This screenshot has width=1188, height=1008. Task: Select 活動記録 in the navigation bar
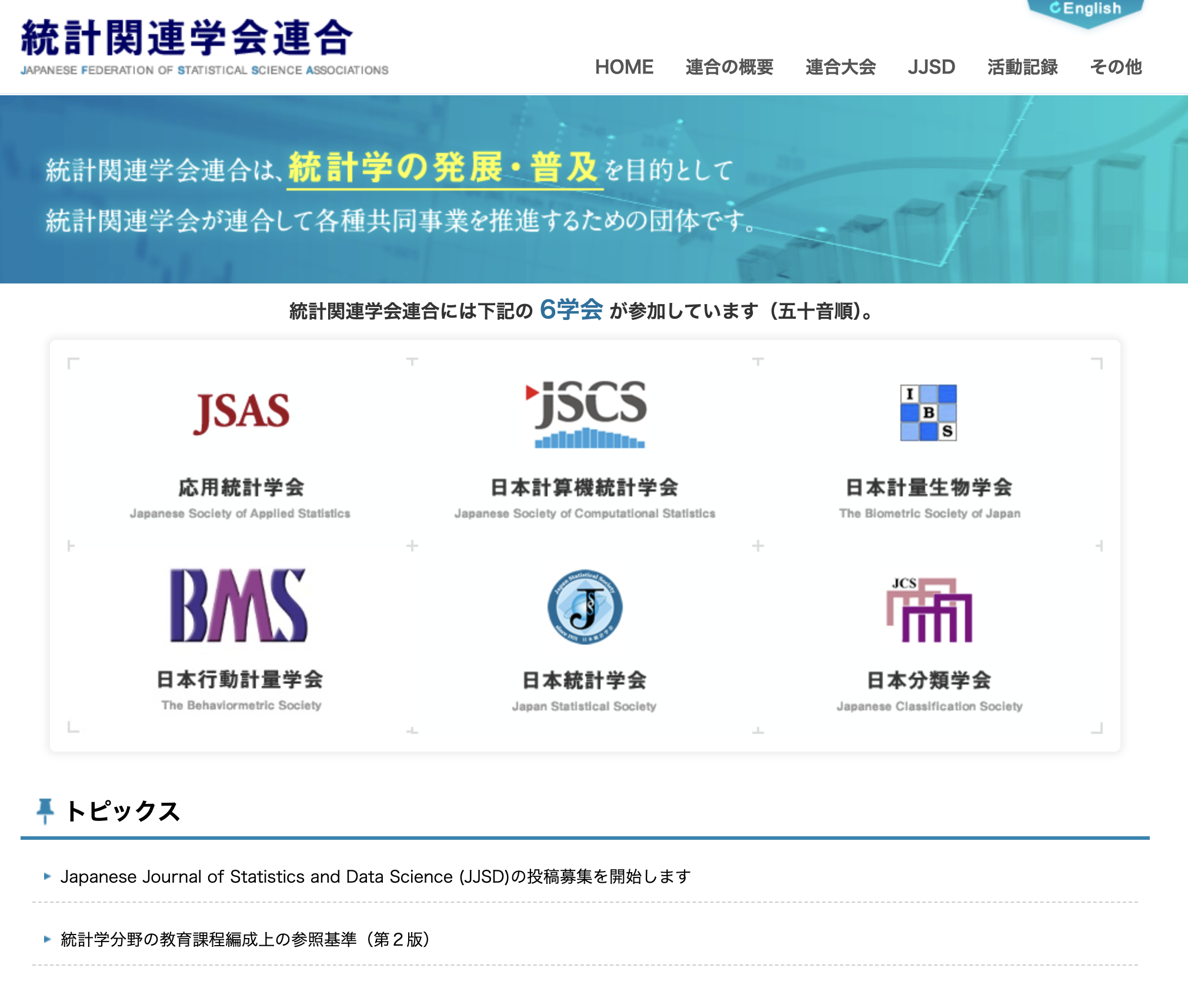(1022, 68)
